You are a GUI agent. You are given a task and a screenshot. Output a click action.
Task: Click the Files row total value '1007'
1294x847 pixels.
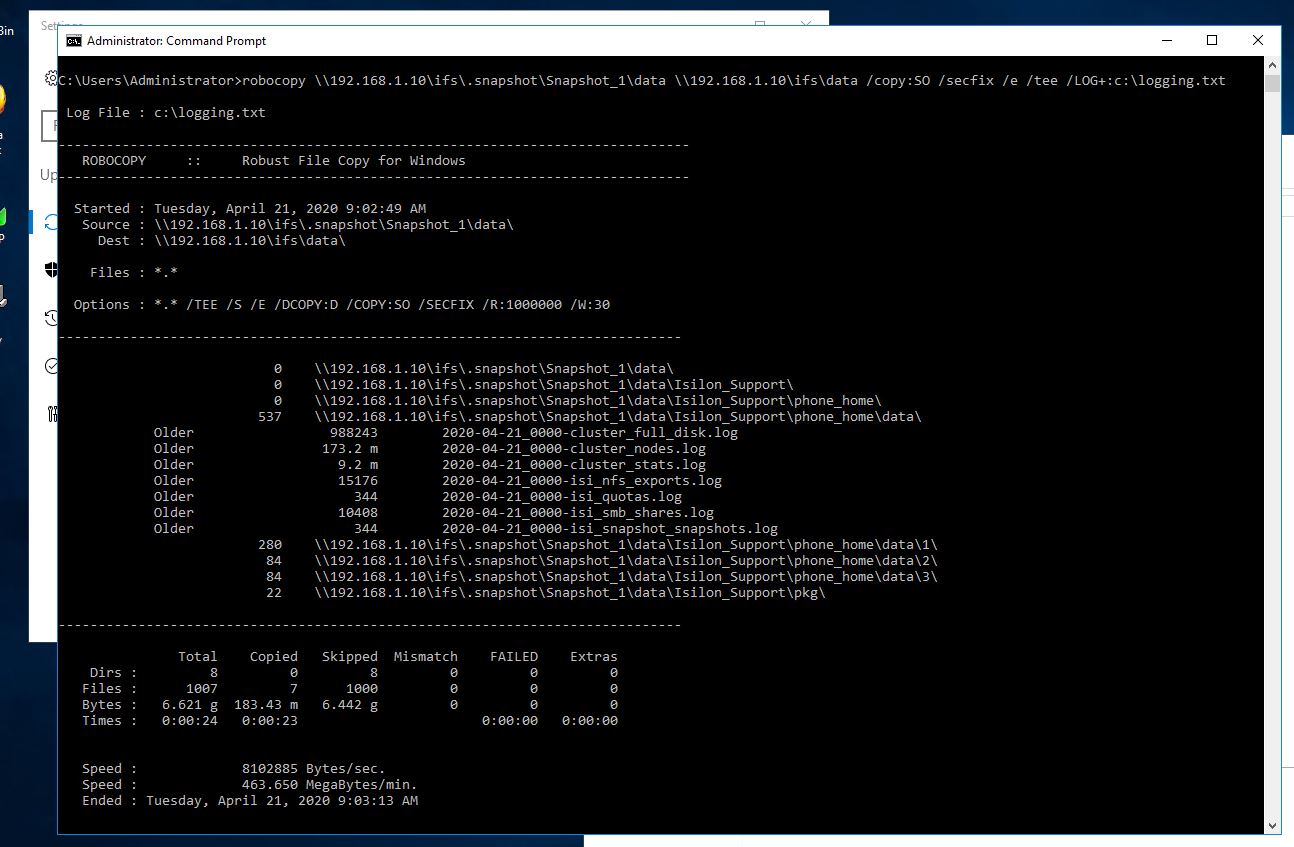202,688
